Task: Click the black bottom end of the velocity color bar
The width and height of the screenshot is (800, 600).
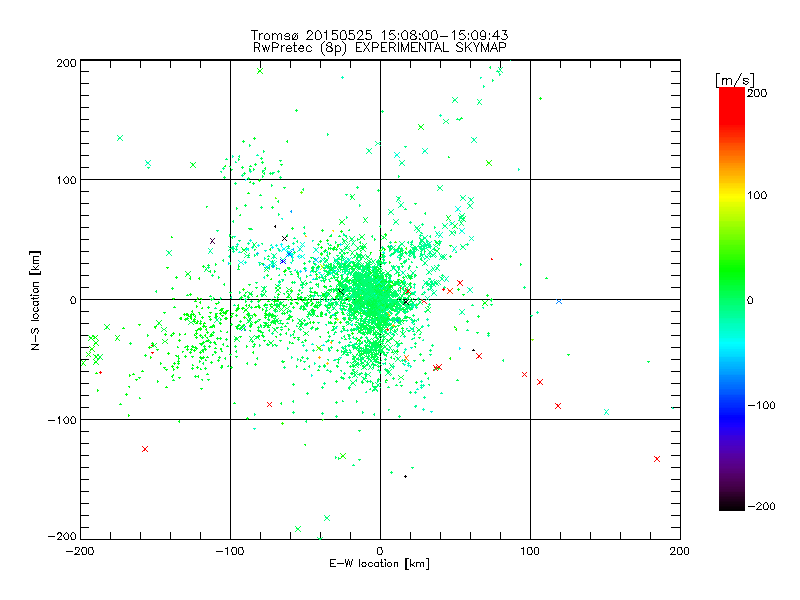Action: pos(732,505)
